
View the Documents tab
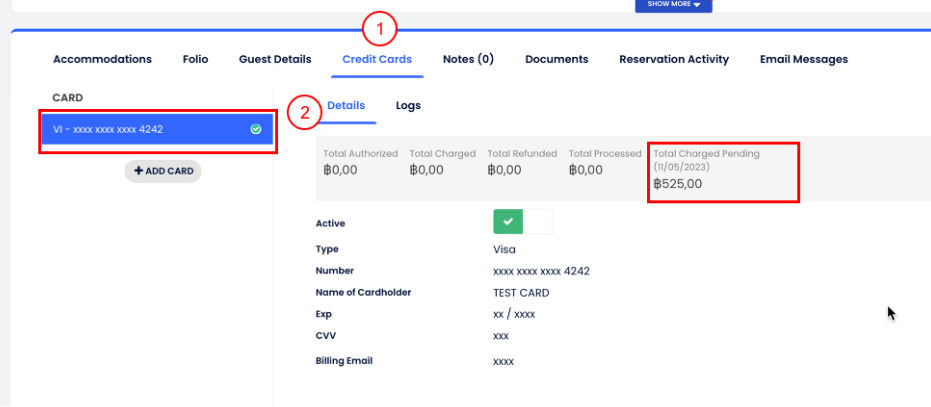(x=556, y=59)
